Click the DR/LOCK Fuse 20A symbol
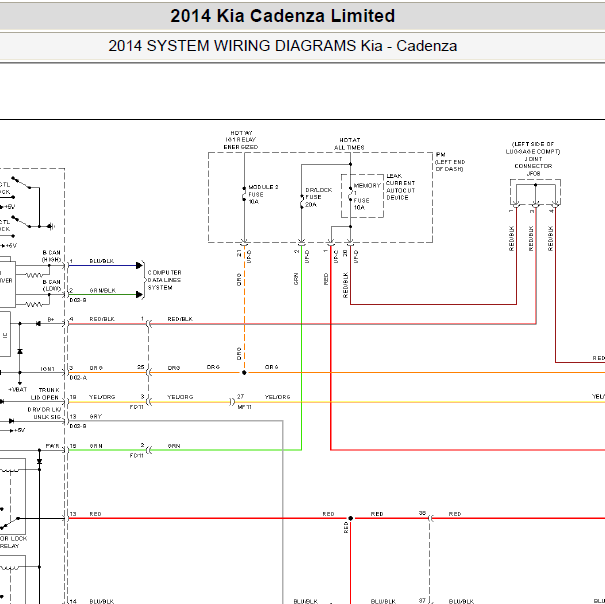 302,201
